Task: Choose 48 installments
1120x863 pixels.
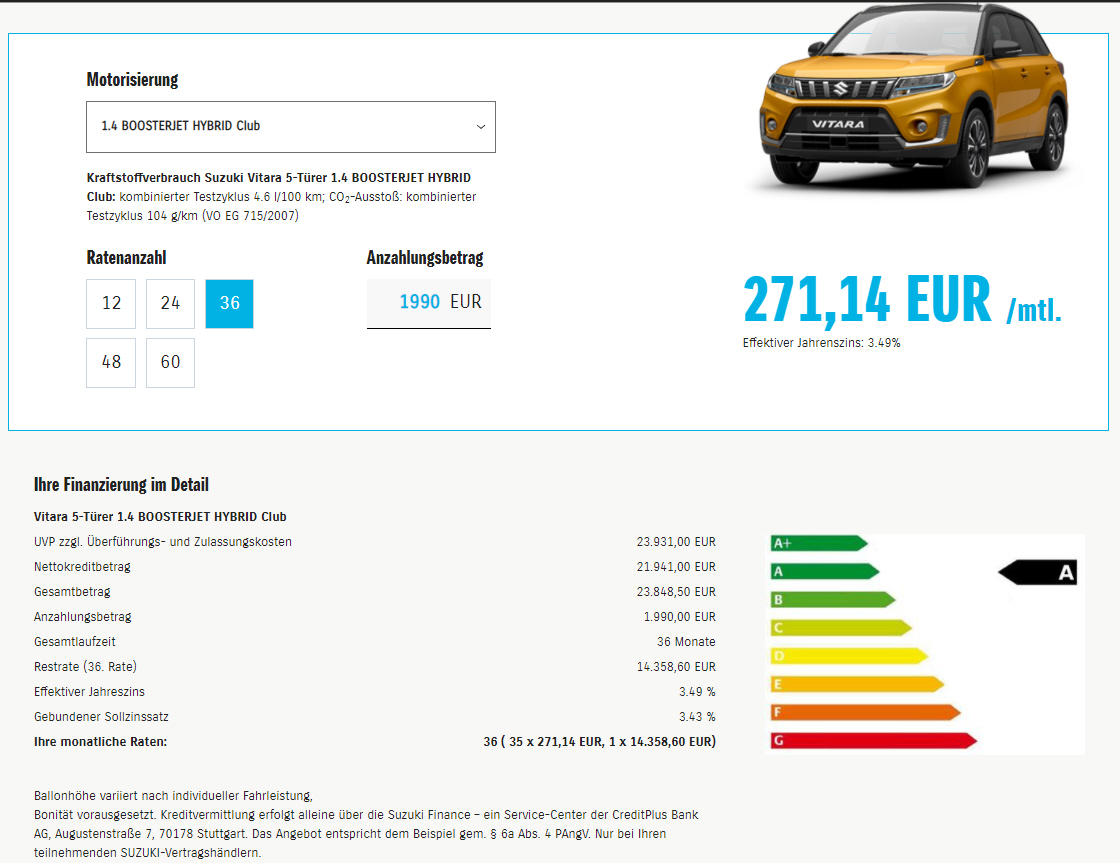Action: point(111,363)
